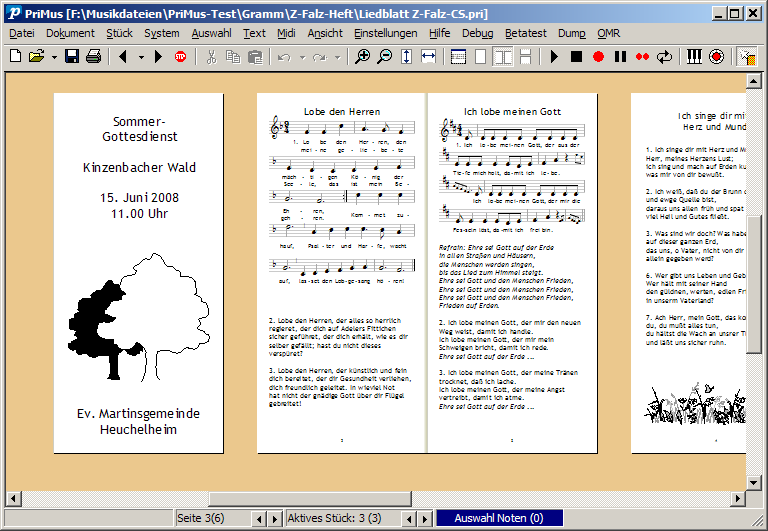Click the next page arrow beside Seite 3(6)
768x531 pixels.
coord(274,518)
